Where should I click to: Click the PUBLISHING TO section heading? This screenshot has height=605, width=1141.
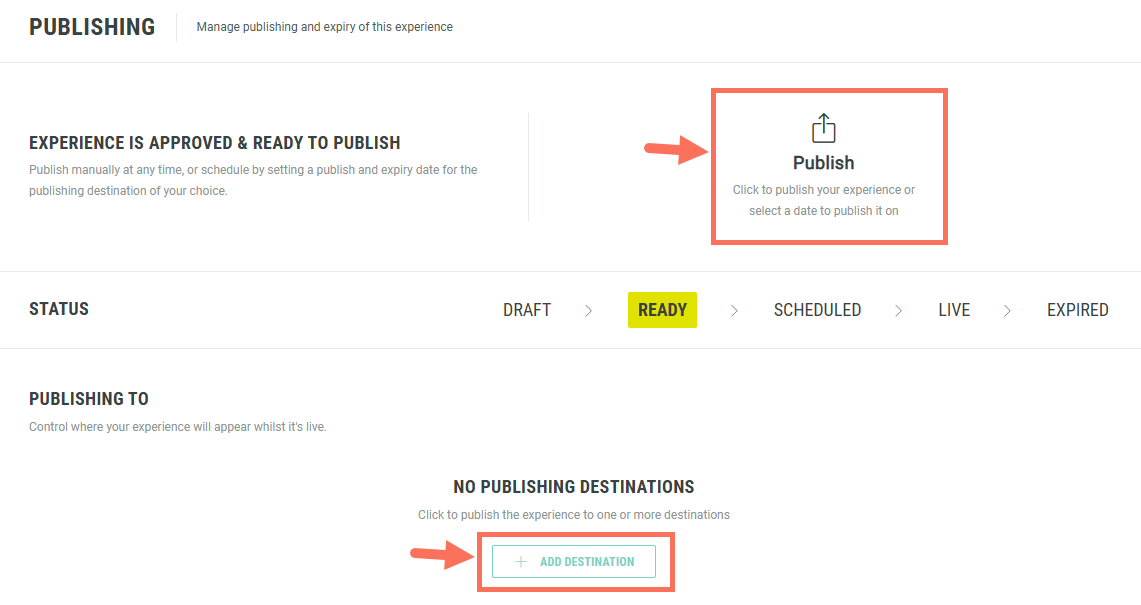(89, 399)
